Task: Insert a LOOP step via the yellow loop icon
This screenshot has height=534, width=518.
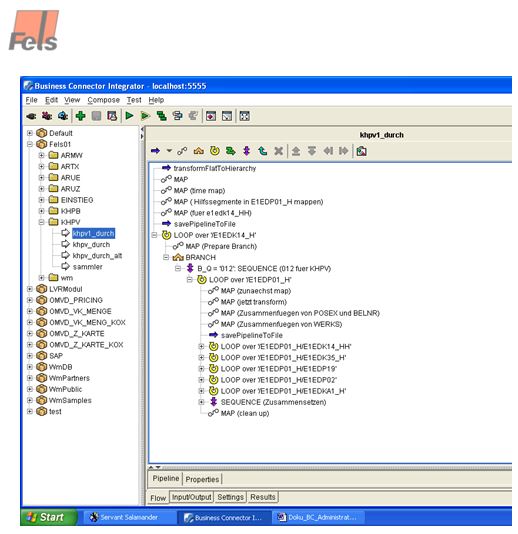Action: tap(215, 151)
